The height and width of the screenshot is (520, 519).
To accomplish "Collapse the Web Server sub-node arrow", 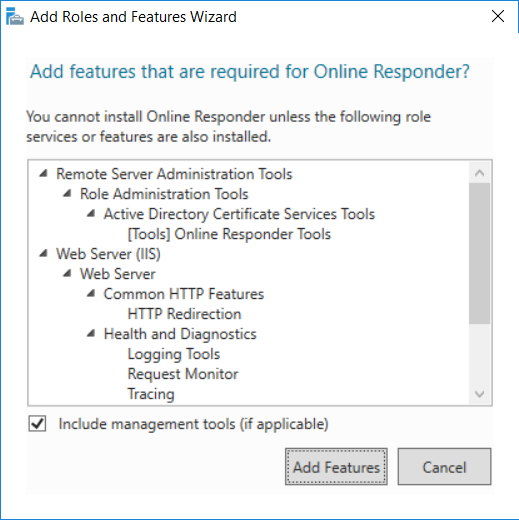I will point(67,273).
